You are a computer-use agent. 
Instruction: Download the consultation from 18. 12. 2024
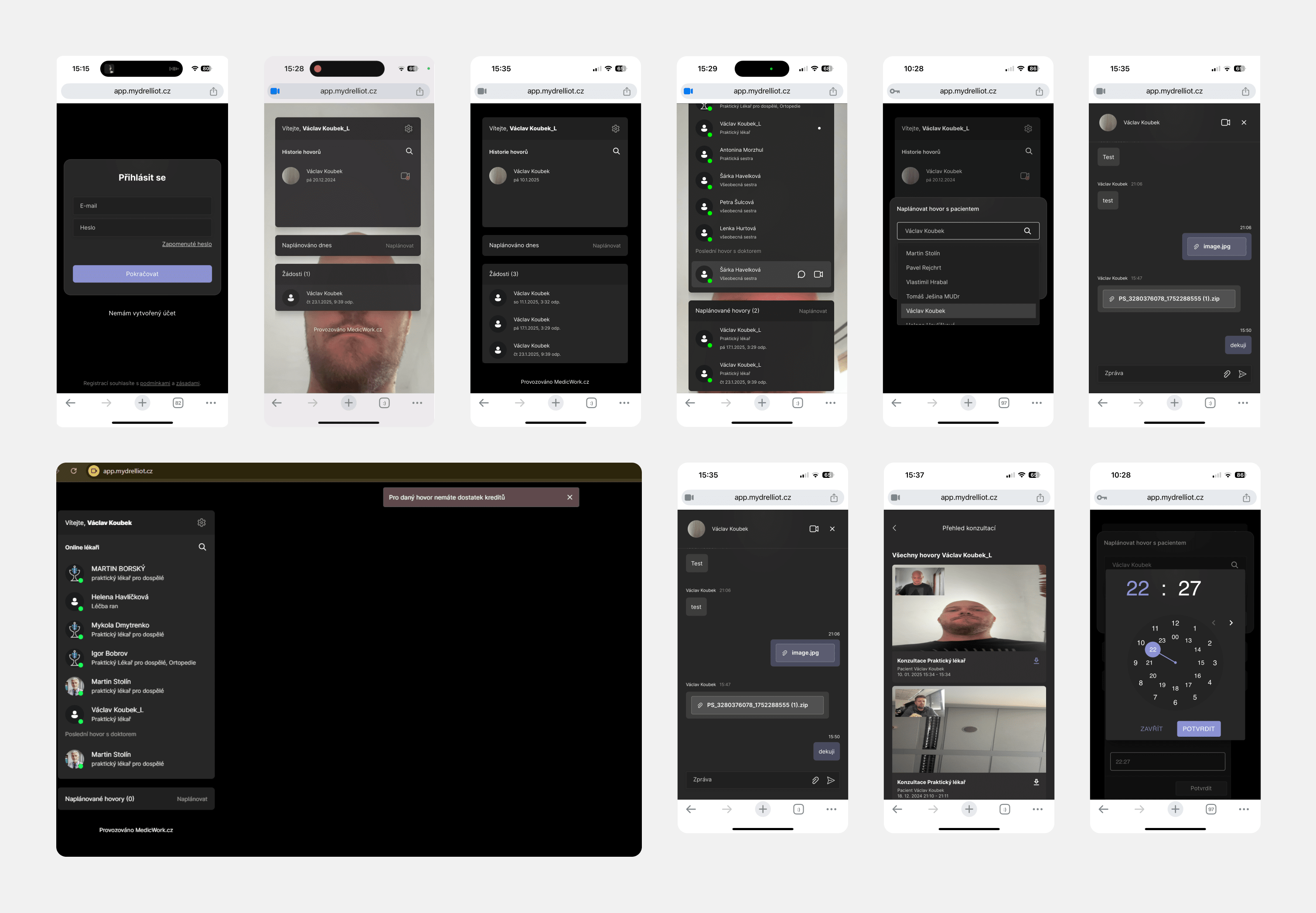(x=1036, y=782)
